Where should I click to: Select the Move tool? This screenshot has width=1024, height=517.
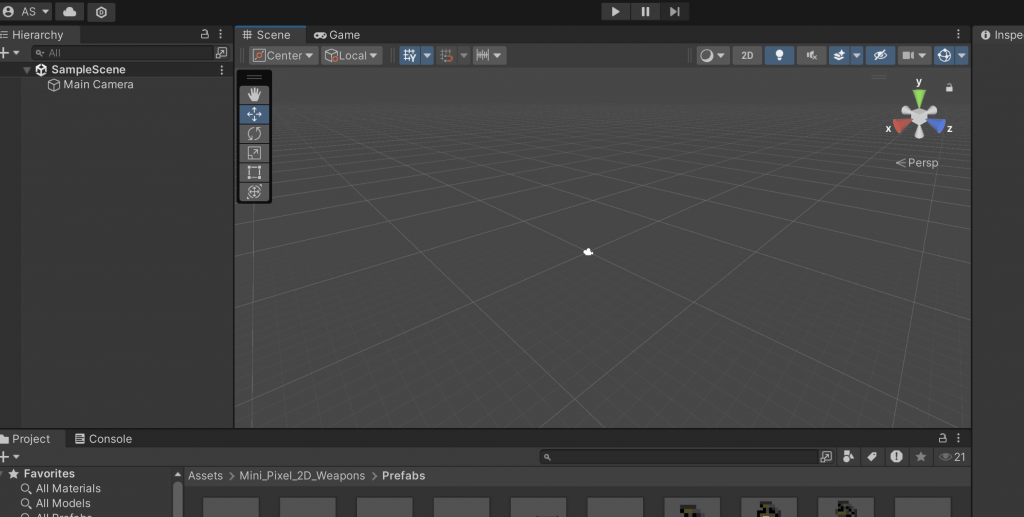click(254, 114)
